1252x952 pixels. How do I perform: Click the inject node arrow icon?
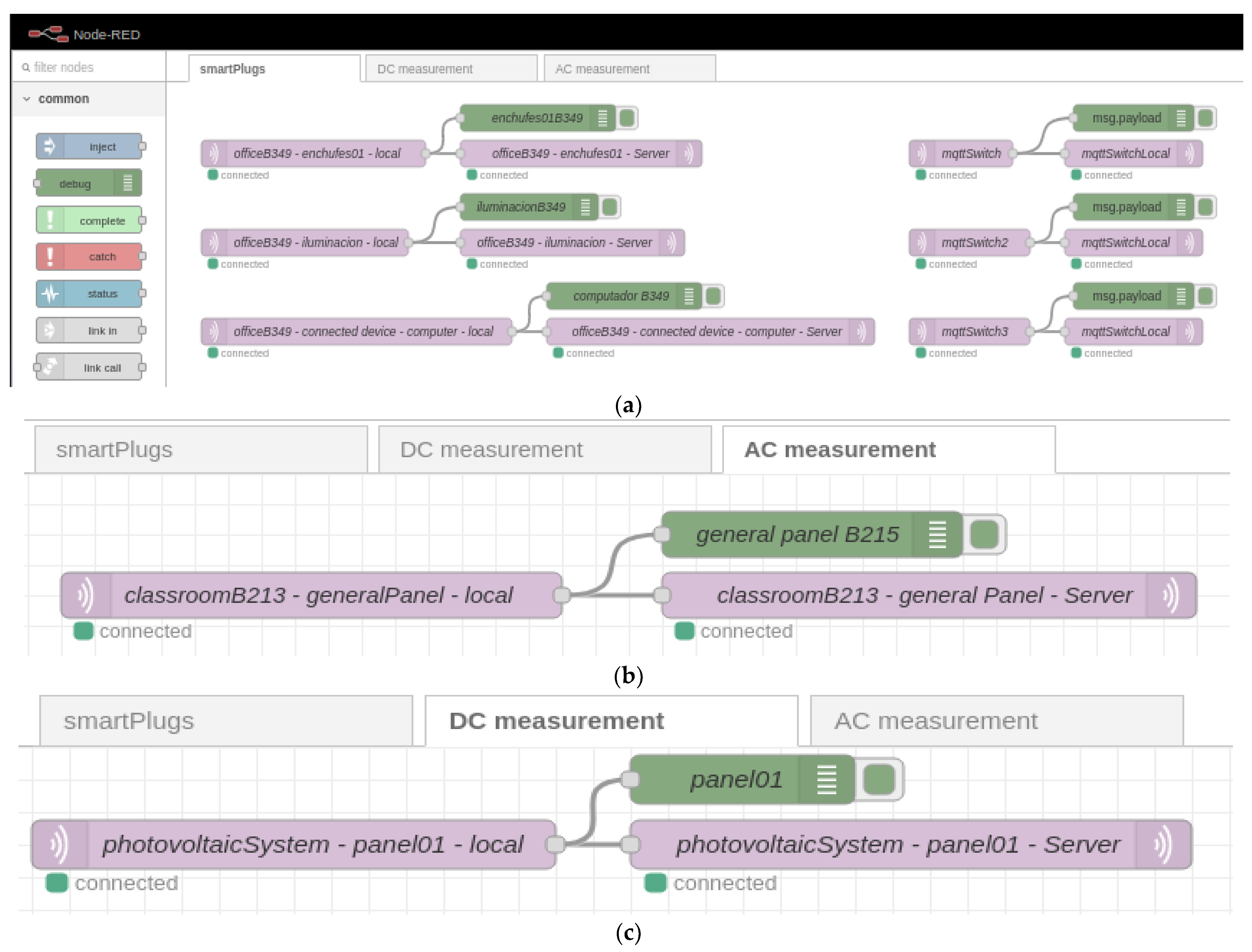[x=50, y=146]
